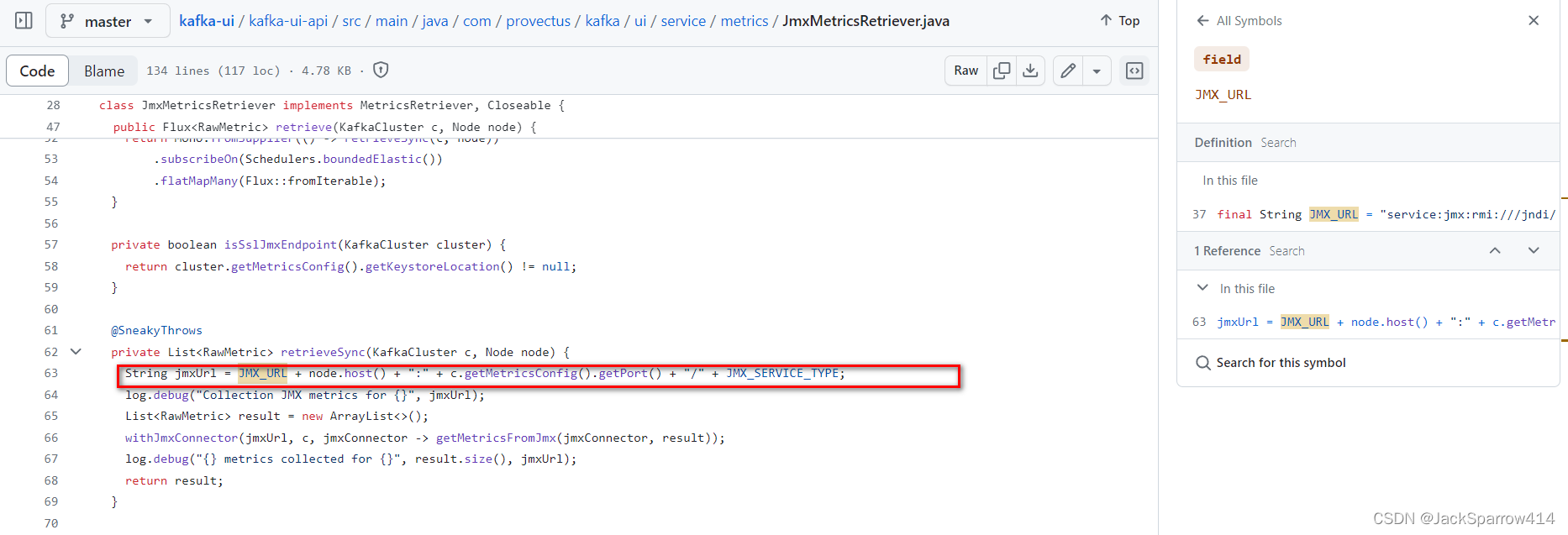The height and width of the screenshot is (535, 1568).
Task: Click line number 66
Action: (x=51, y=438)
